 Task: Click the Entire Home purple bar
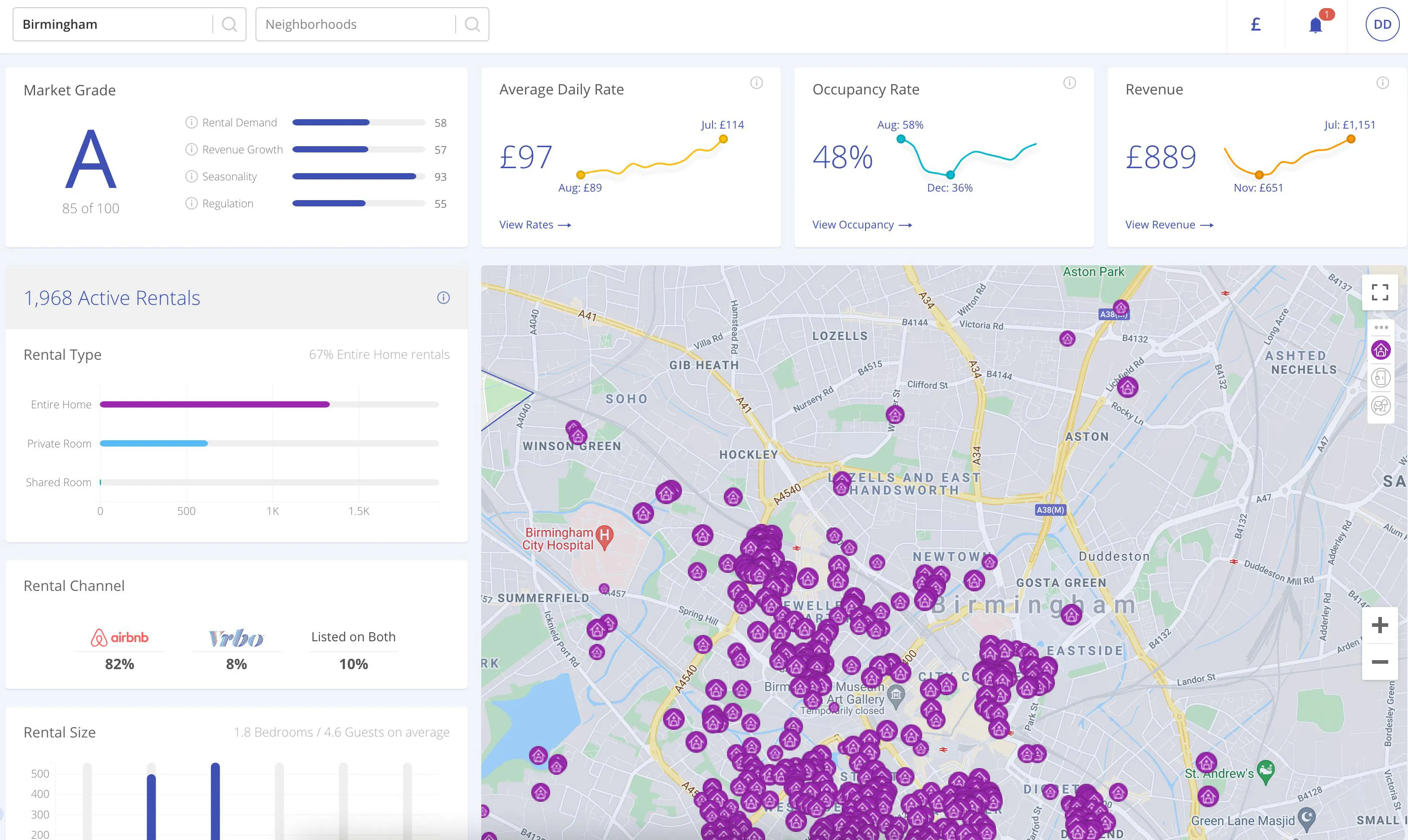(x=215, y=404)
